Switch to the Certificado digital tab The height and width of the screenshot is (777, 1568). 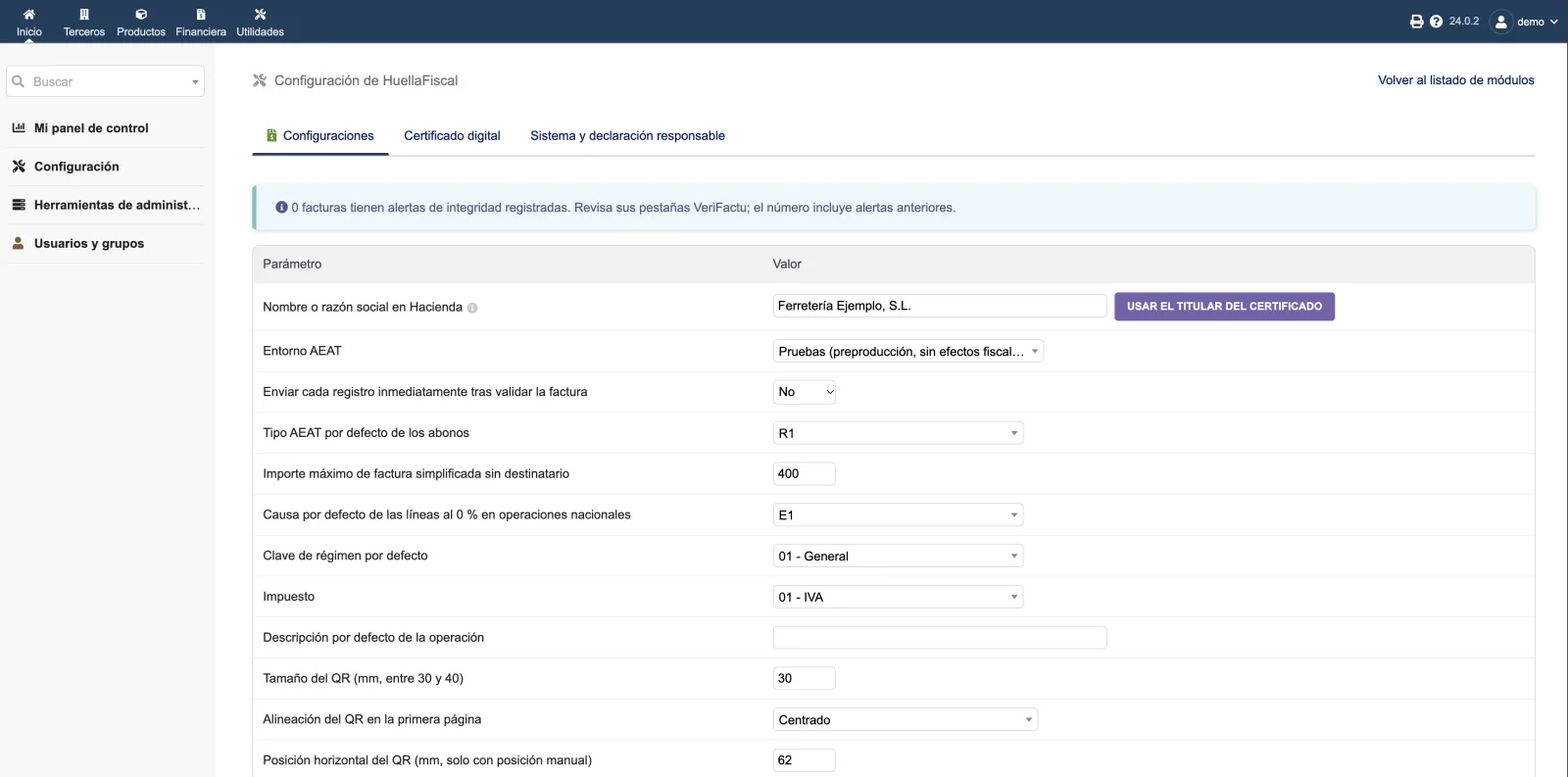pyautogui.click(x=452, y=136)
